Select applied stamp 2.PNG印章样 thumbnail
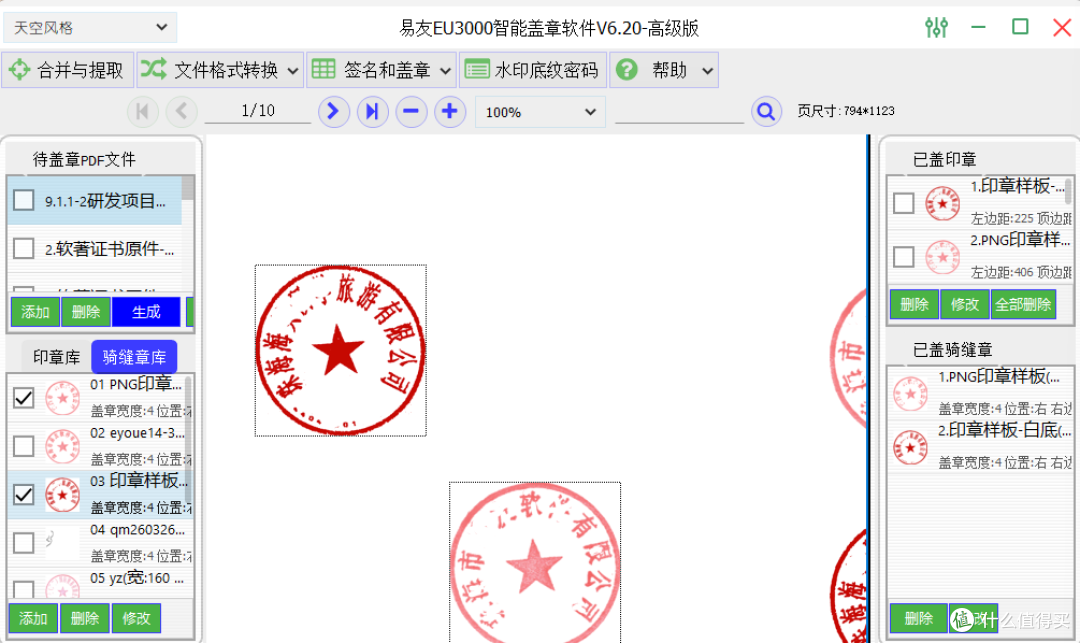 [942, 257]
